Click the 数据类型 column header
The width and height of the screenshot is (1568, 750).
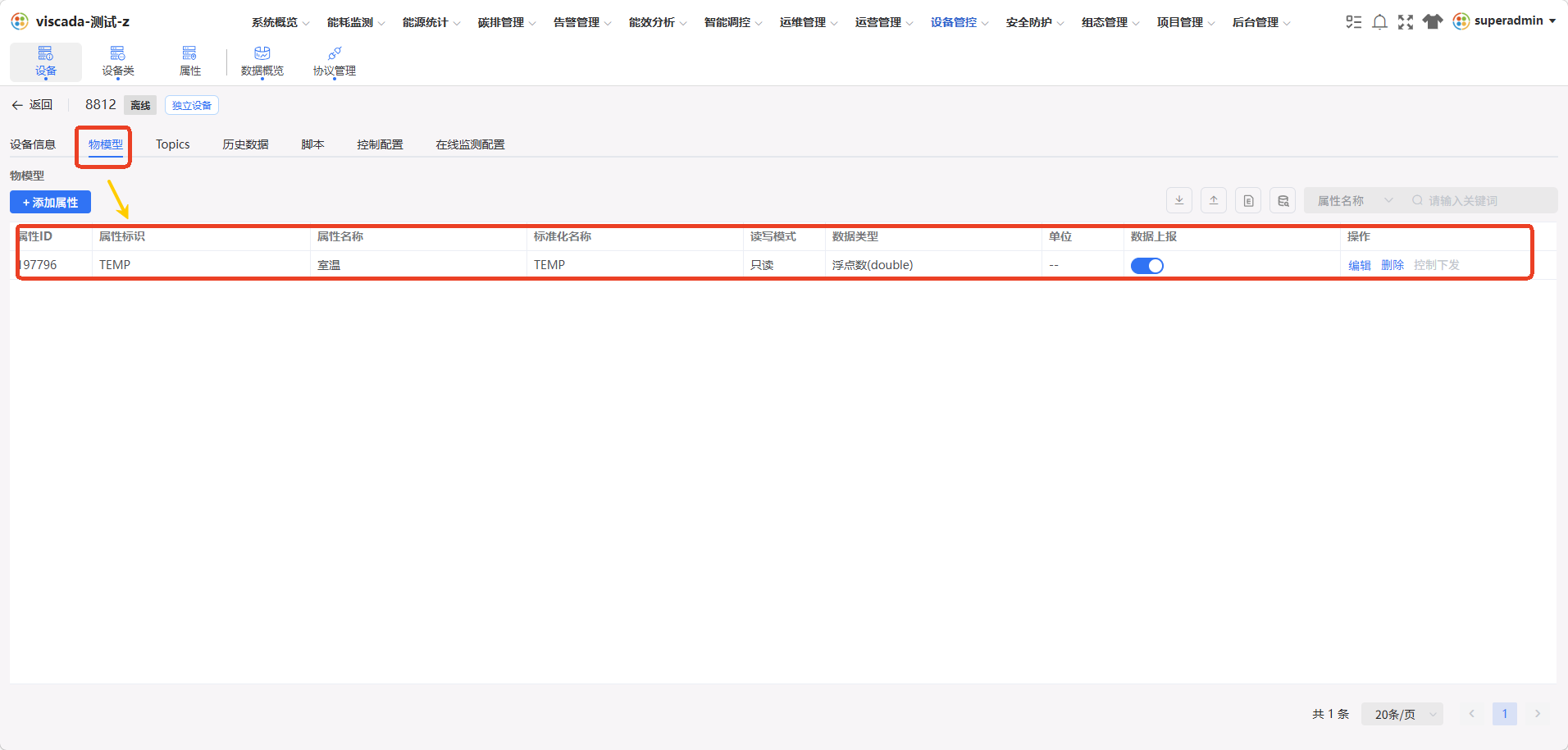click(855, 236)
